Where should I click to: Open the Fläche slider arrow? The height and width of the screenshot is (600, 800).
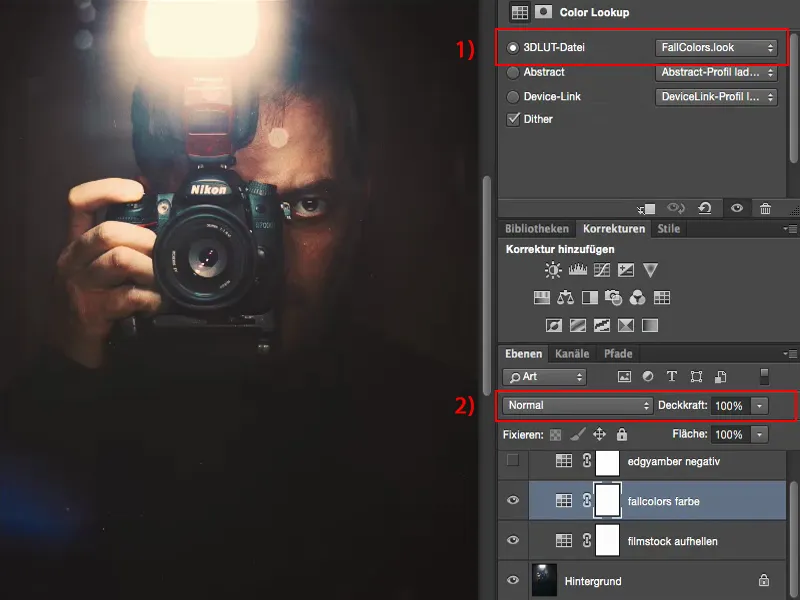(x=759, y=435)
